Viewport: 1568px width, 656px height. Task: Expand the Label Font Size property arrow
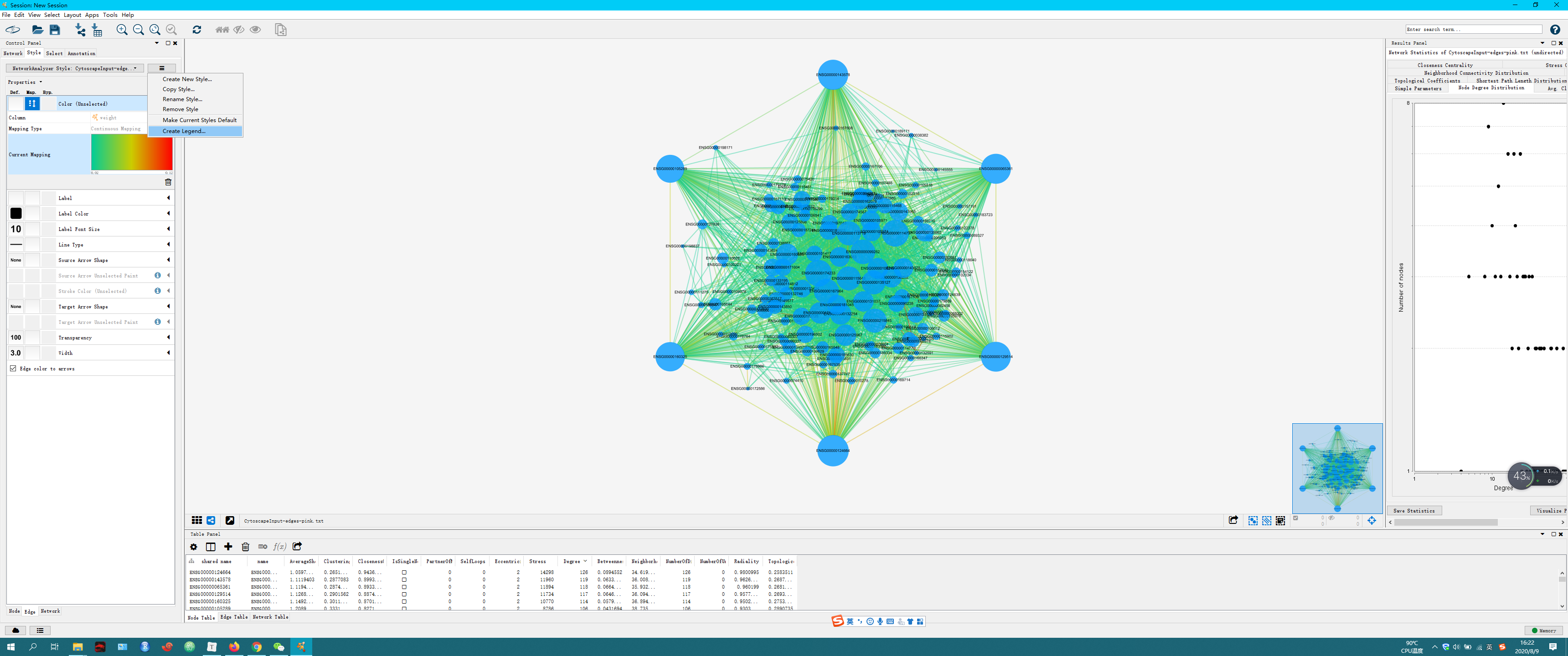pyautogui.click(x=169, y=229)
